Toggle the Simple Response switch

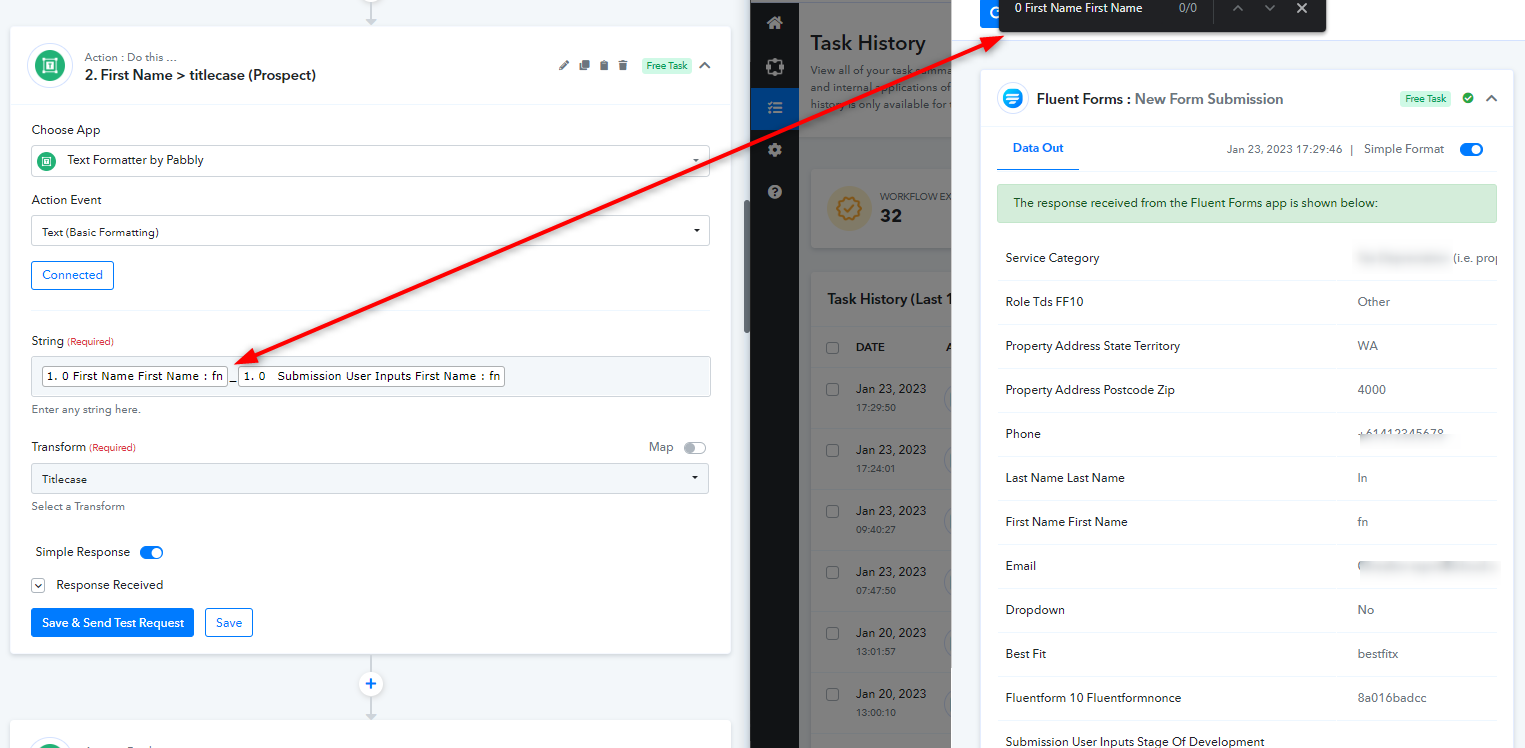coord(151,552)
